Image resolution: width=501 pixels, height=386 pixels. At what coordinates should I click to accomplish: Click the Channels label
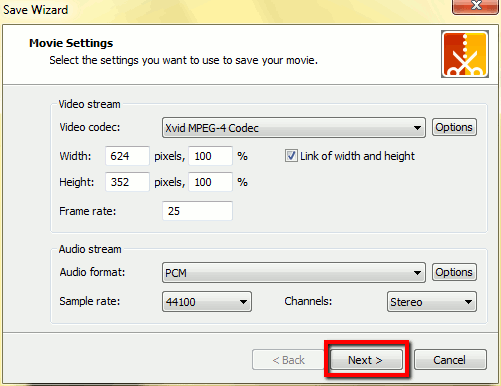point(308,301)
